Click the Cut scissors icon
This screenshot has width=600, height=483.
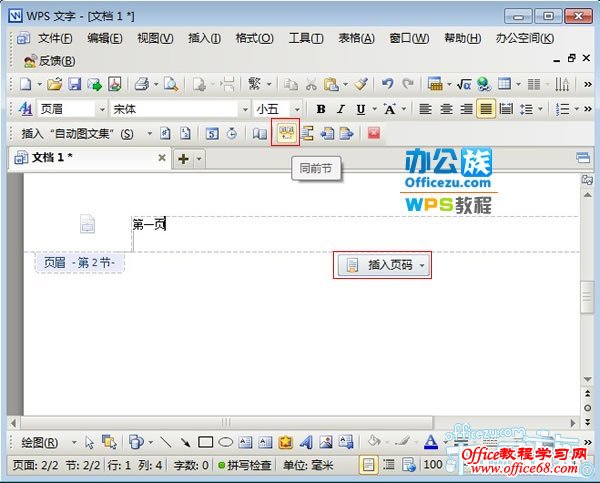311,84
